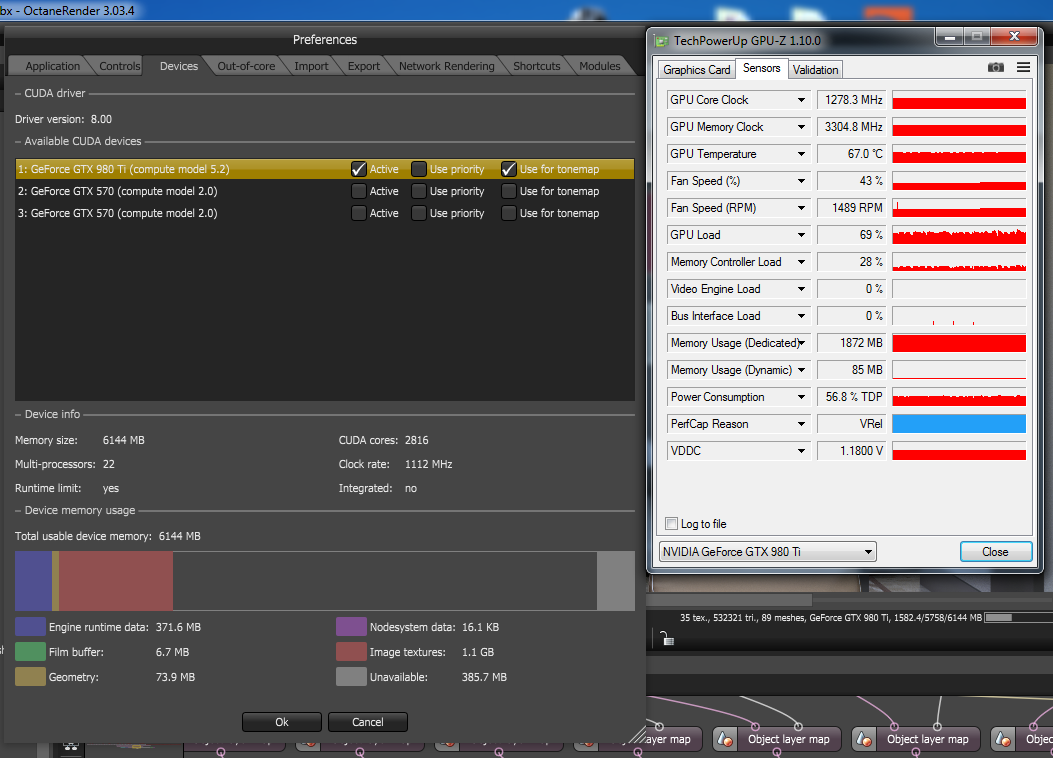Click Cancel in Preferences dialog
Image resolution: width=1053 pixels, height=758 pixels.
pos(367,722)
